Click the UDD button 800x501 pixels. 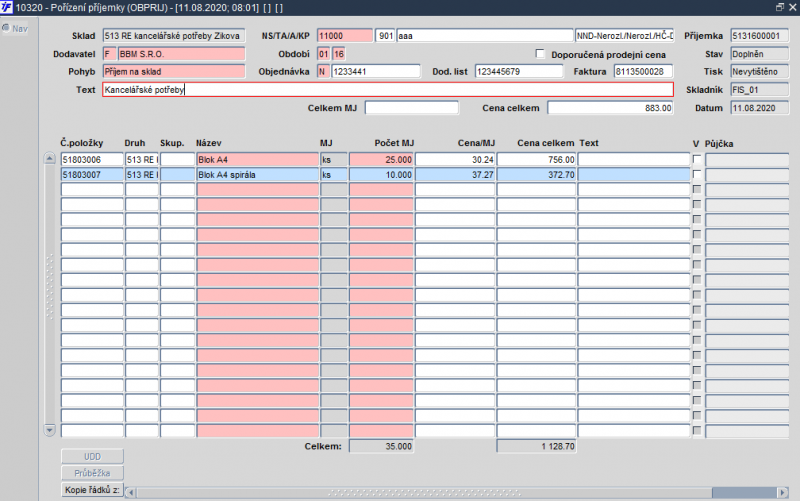(92, 456)
